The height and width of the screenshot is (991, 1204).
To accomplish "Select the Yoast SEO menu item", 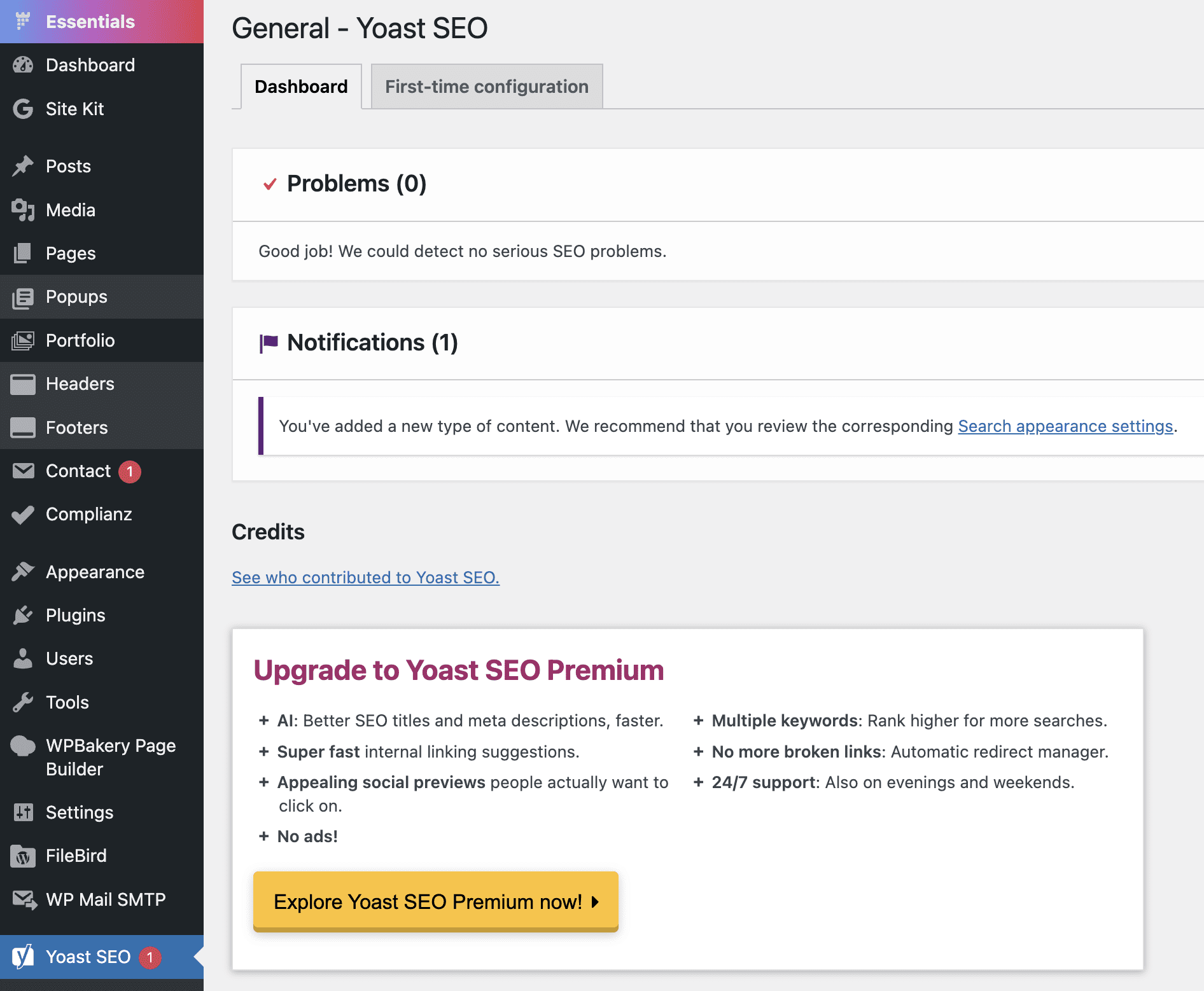I will 102,957.
